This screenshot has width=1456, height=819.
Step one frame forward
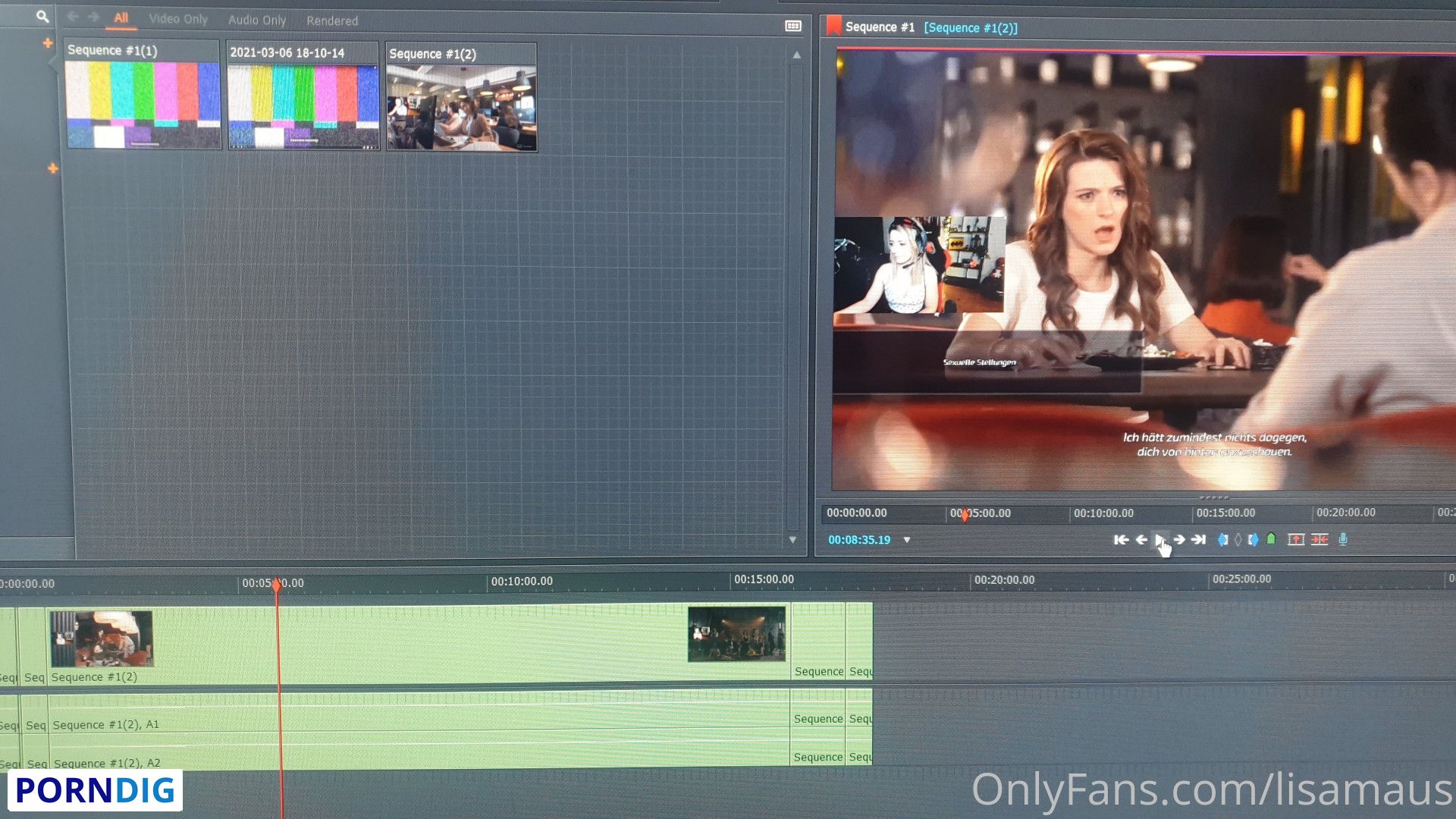[x=1179, y=540]
